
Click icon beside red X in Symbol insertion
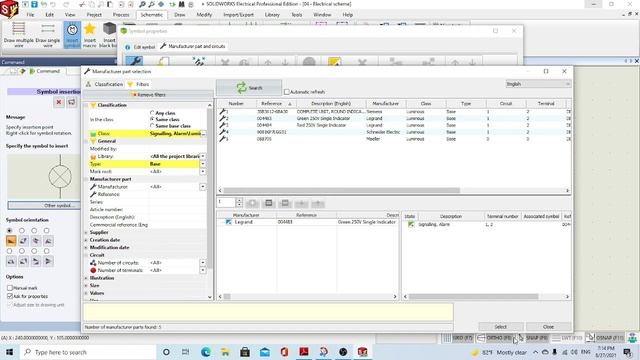[71, 102]
